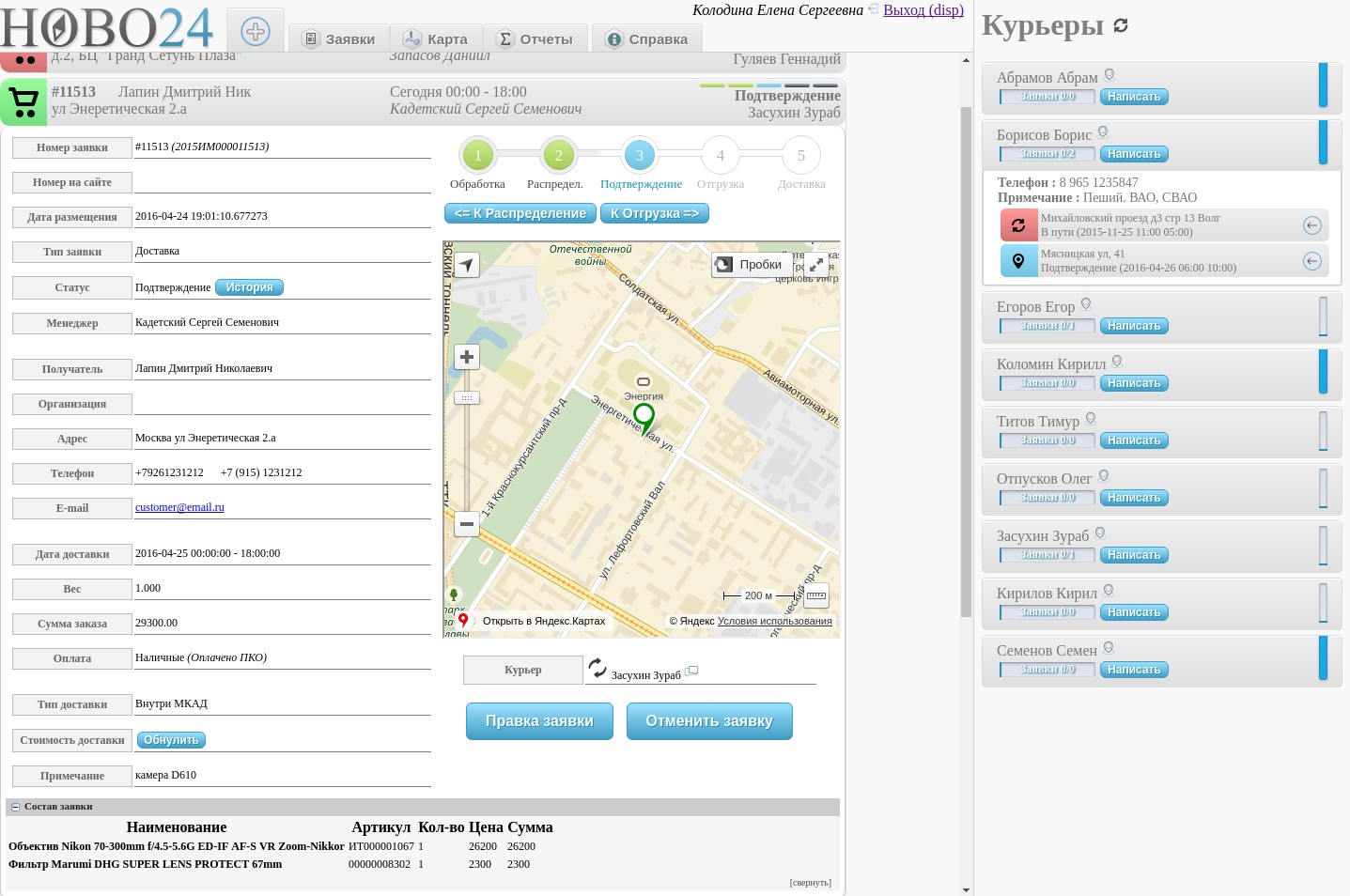
Task: Click blue pin icon of Мясницкая order
Action: click(x=1018, y=260)
